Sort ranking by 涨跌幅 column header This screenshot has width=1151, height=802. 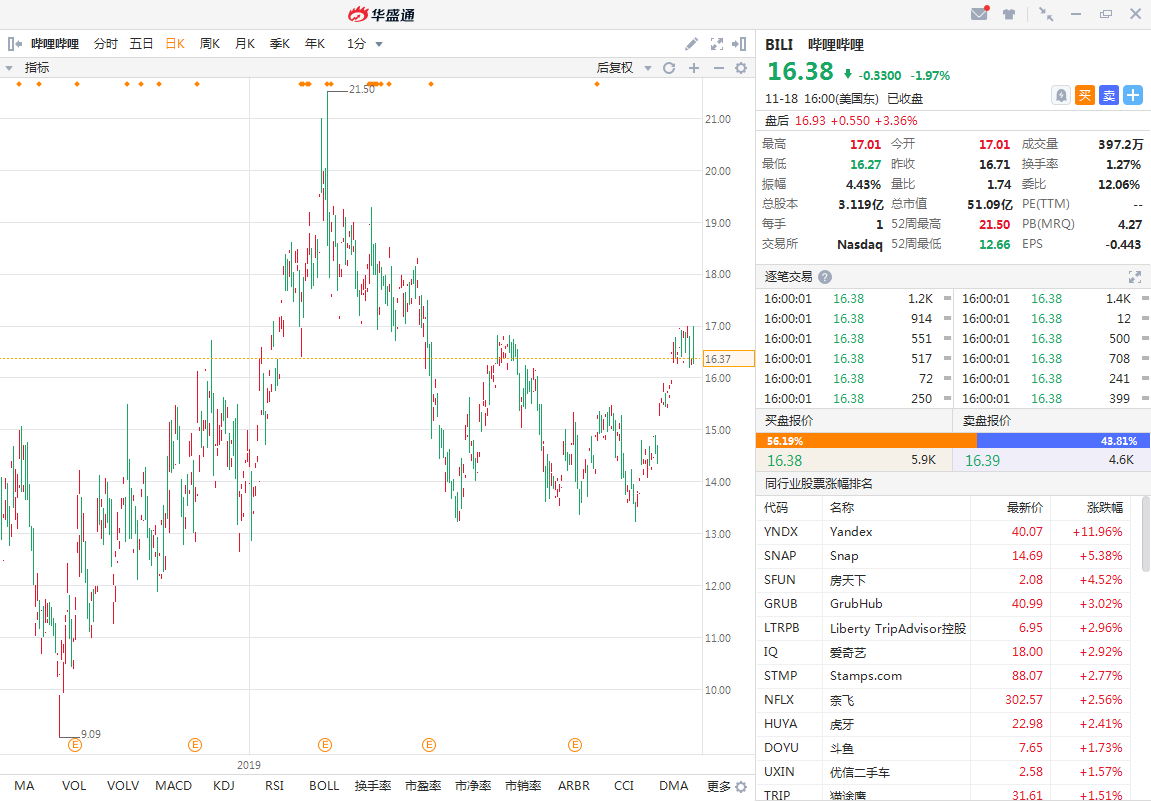pos(1104,508)
